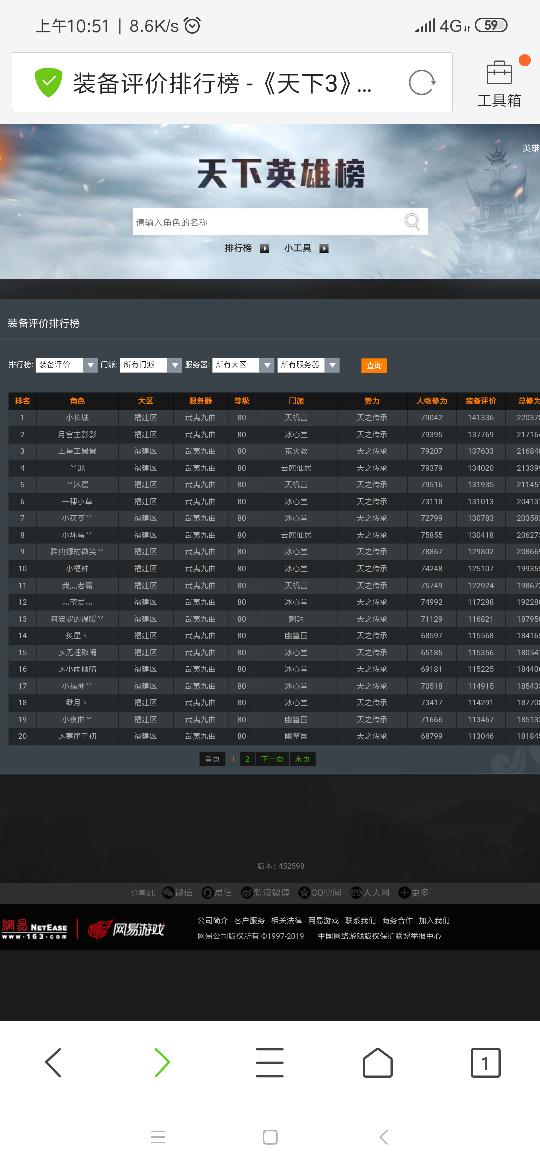Open the 相关法律 footer link
Screen dimensions: 540x1170
click(x=286, y=921)
